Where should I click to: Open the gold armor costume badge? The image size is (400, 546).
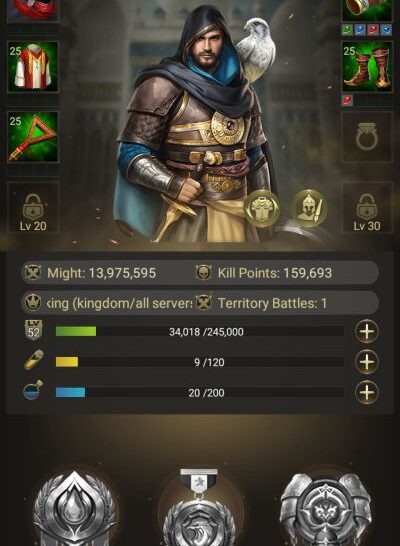pyautogui.click(x=261, y=208)
